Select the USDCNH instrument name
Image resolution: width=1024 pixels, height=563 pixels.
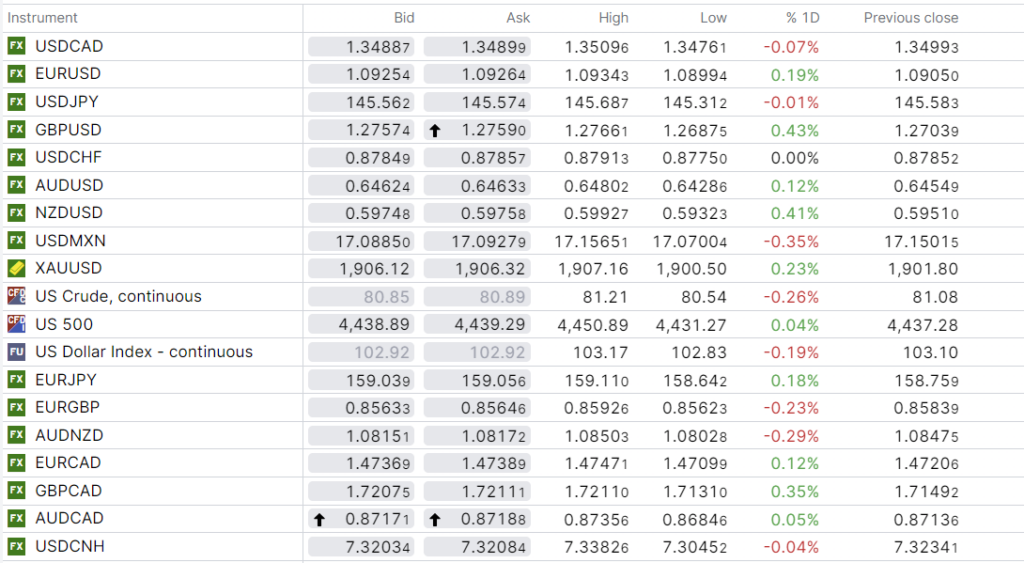[69, 546]
